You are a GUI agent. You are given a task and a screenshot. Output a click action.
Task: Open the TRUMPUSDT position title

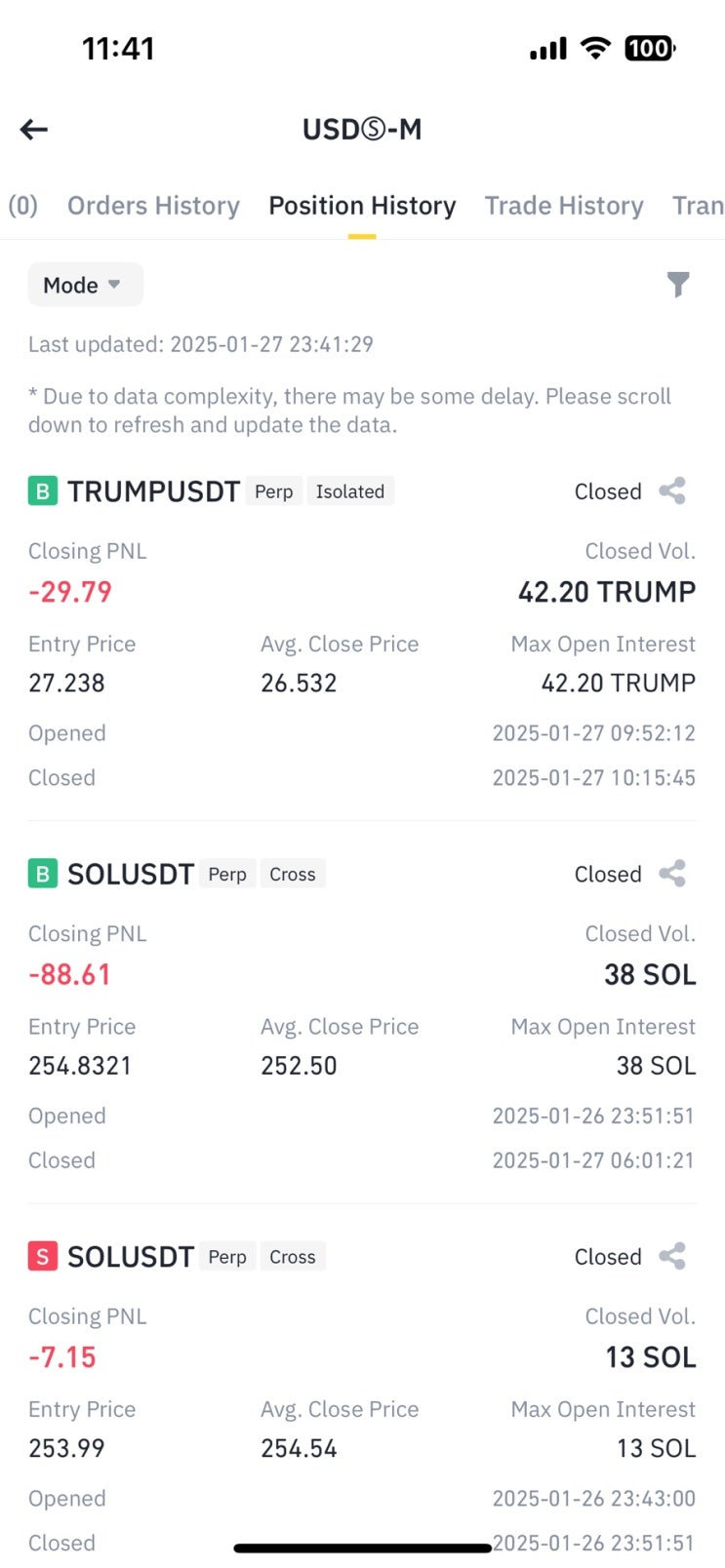point(153,491)
